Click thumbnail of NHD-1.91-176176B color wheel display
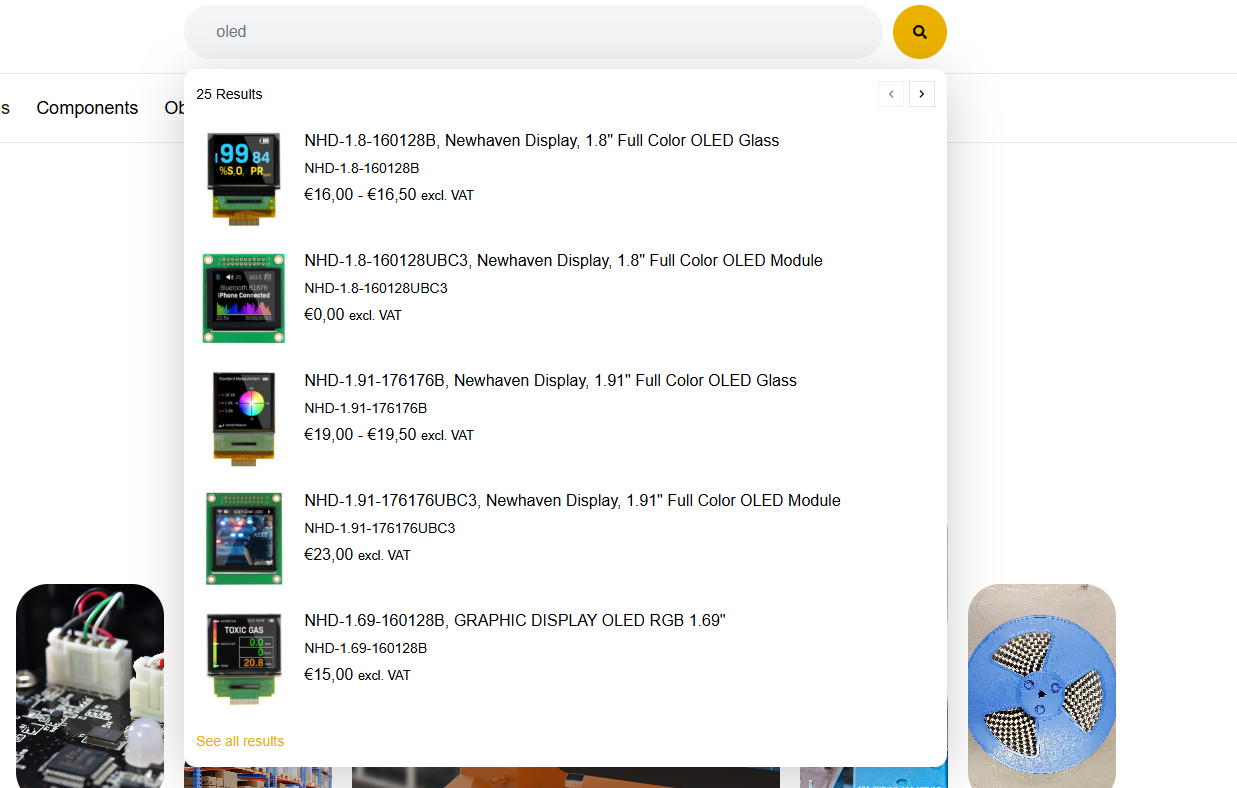Viewport: 1237px width, 788px height. point(244,417)
